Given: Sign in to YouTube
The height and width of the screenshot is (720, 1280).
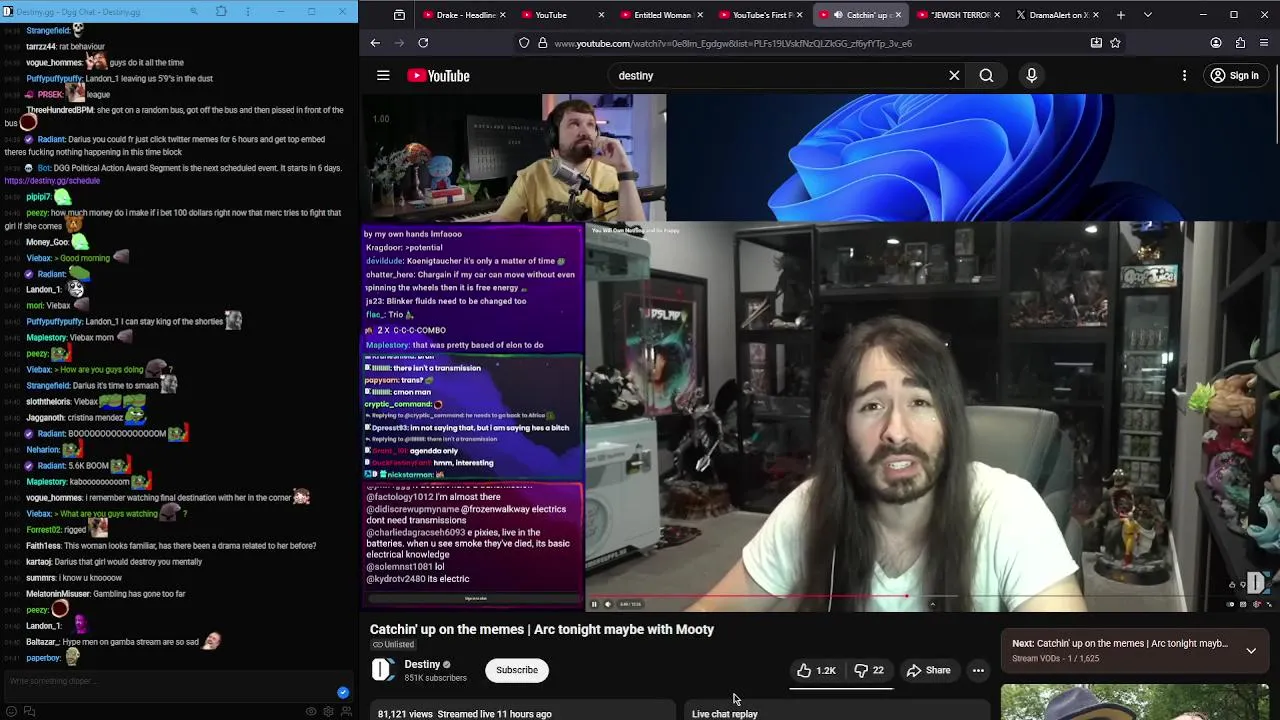Looking at the screenshot, I should (1234, 75).
